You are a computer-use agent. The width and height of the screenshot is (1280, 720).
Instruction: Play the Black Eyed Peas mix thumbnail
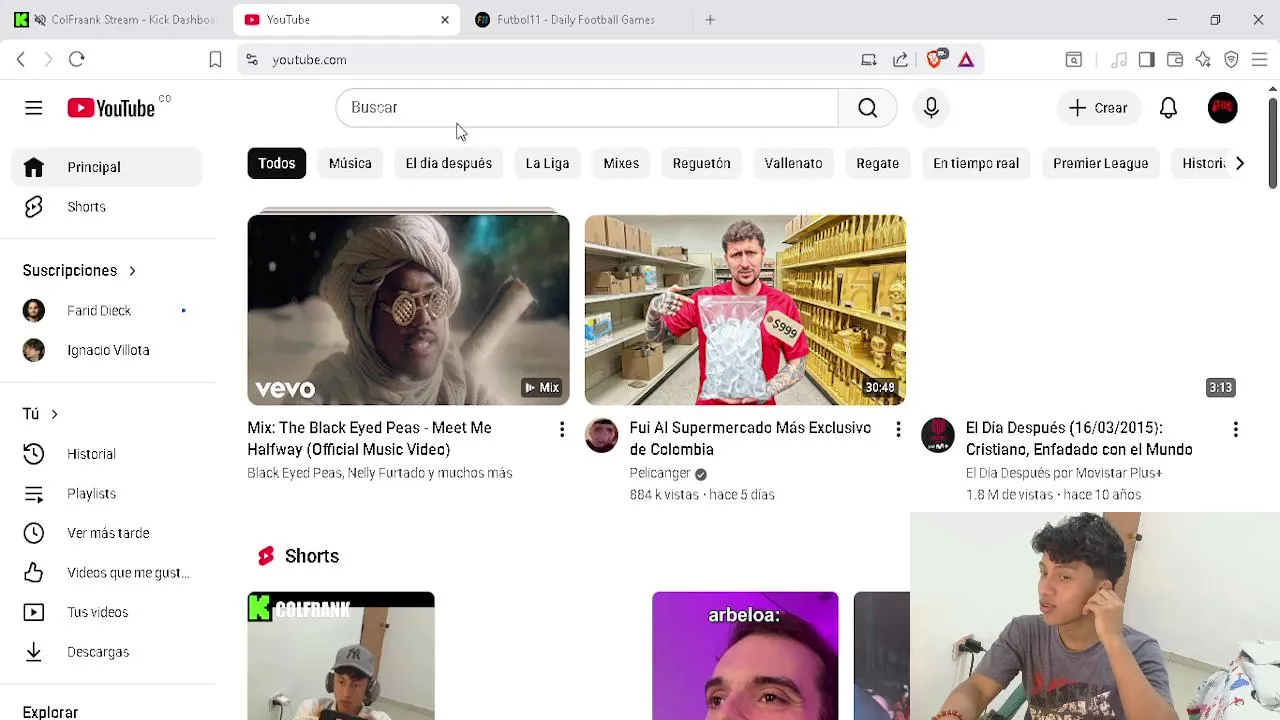(408, 310)
